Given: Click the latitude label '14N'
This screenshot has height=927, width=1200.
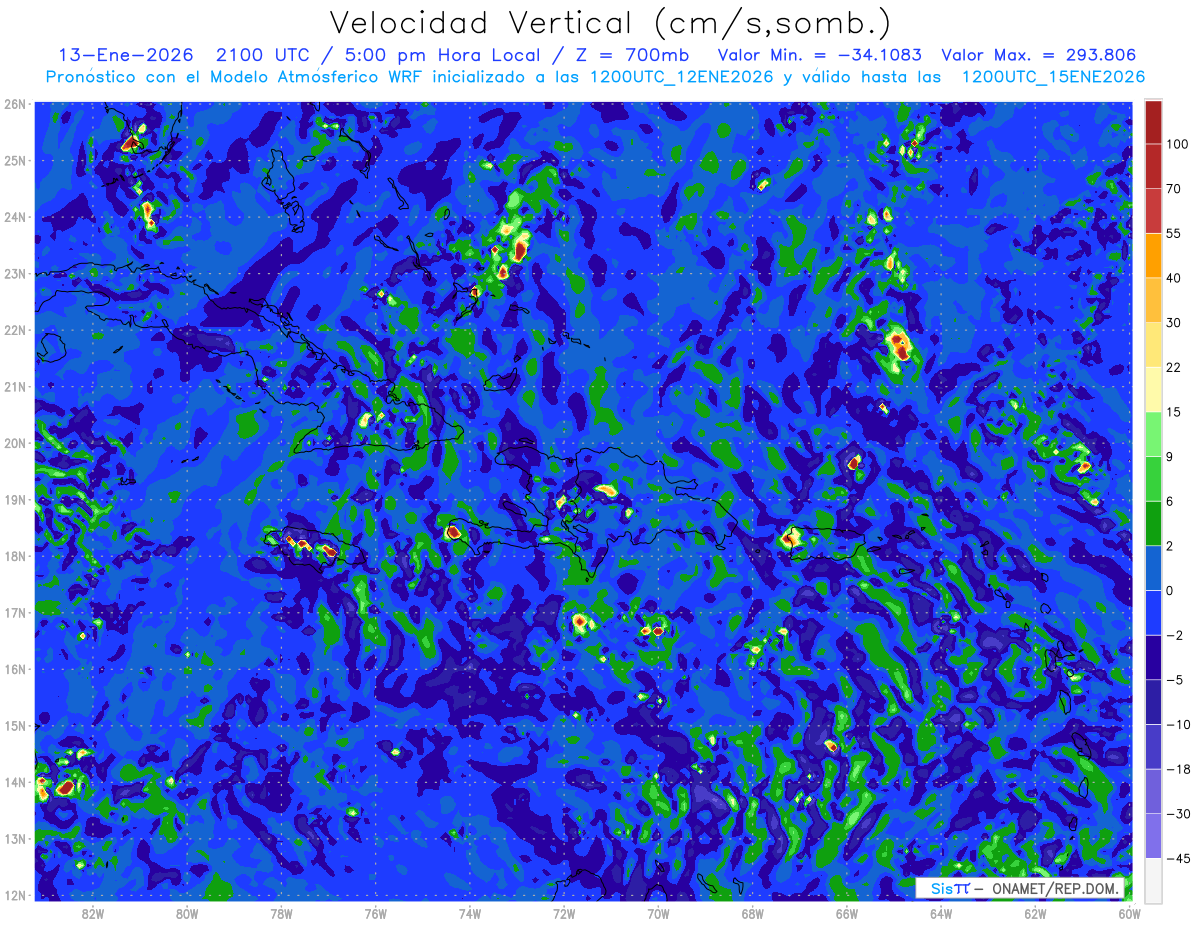Looking at the screenshot, I should (14, 782).
